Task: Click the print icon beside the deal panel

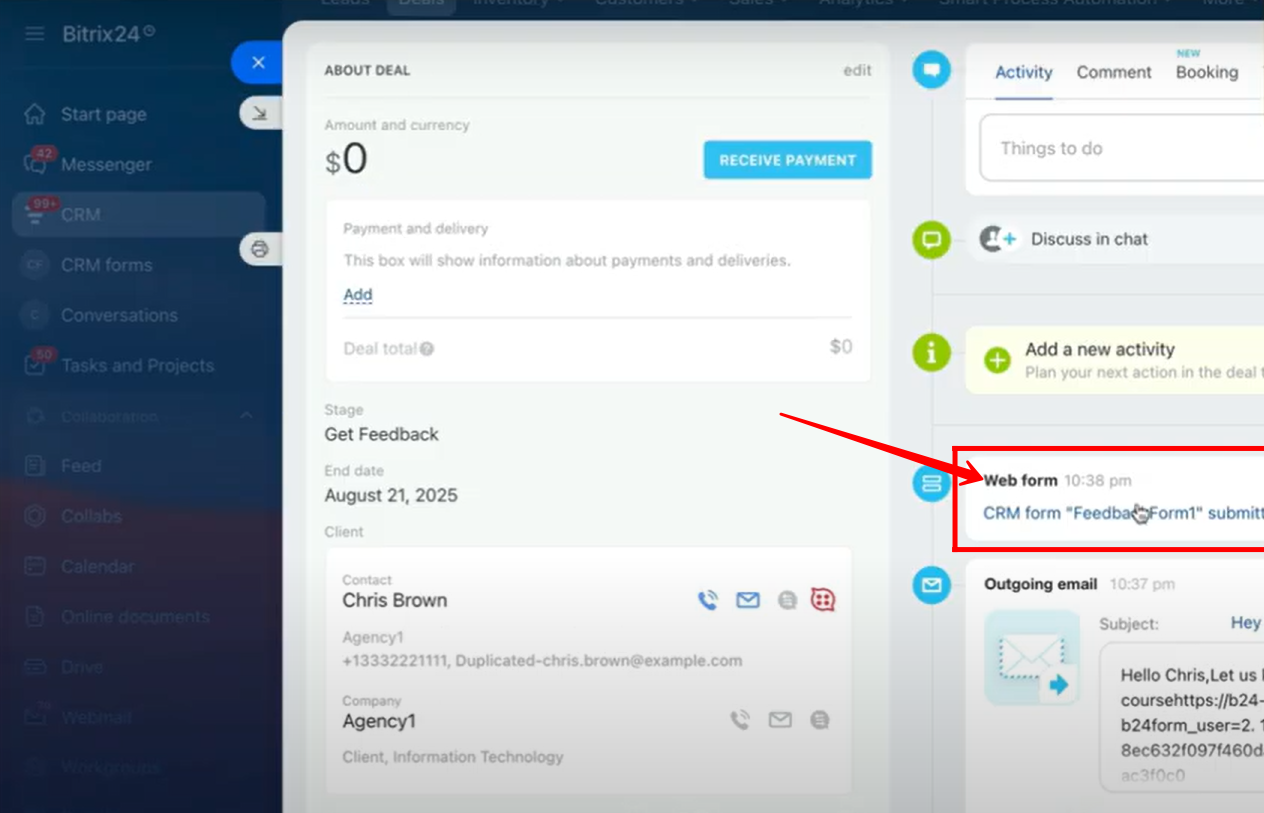Action: coord(260,249)
